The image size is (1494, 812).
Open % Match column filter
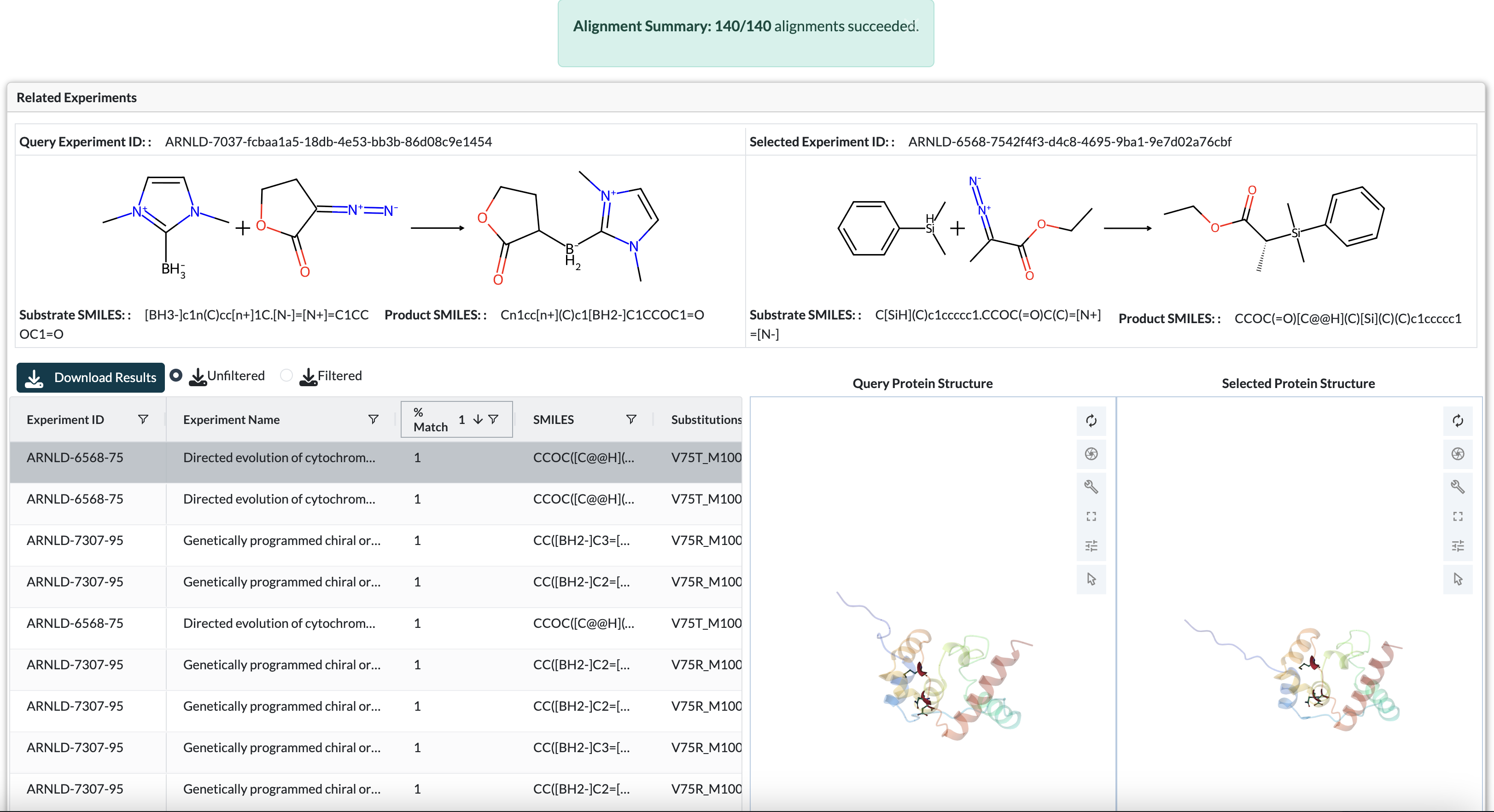494,419
